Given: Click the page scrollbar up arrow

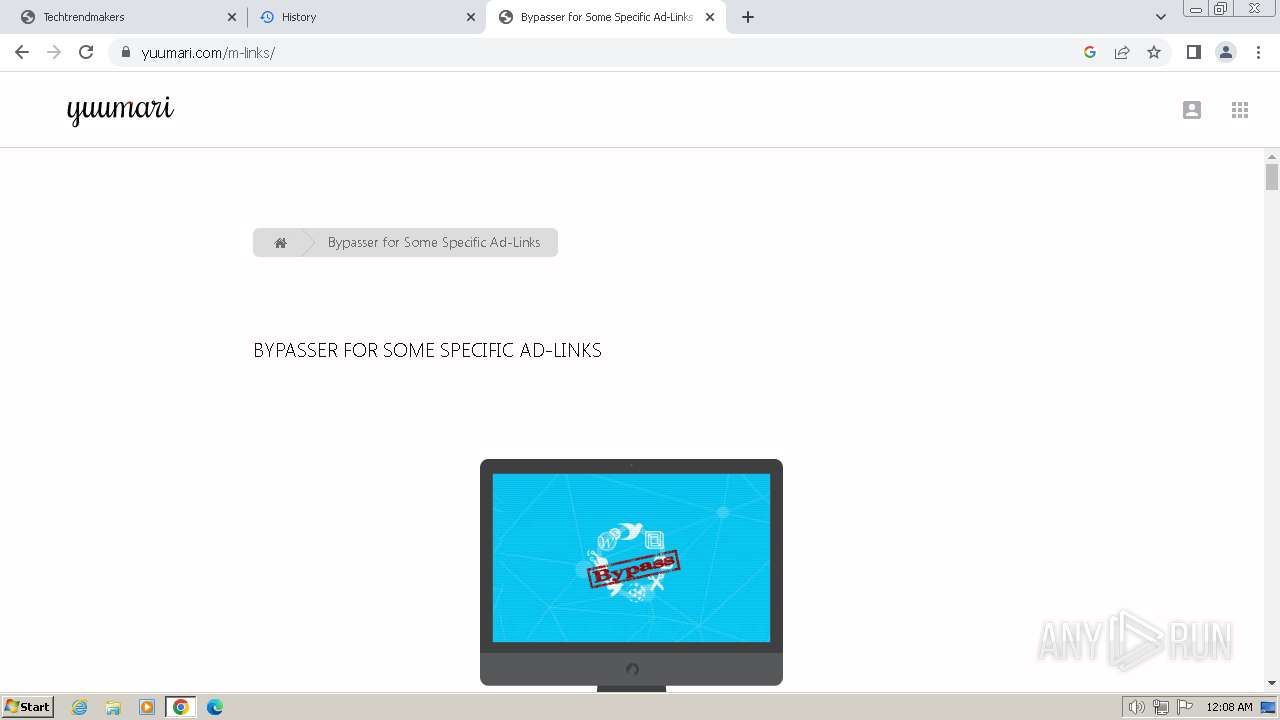Looking at the screenshot, I should click(1272, 157).
